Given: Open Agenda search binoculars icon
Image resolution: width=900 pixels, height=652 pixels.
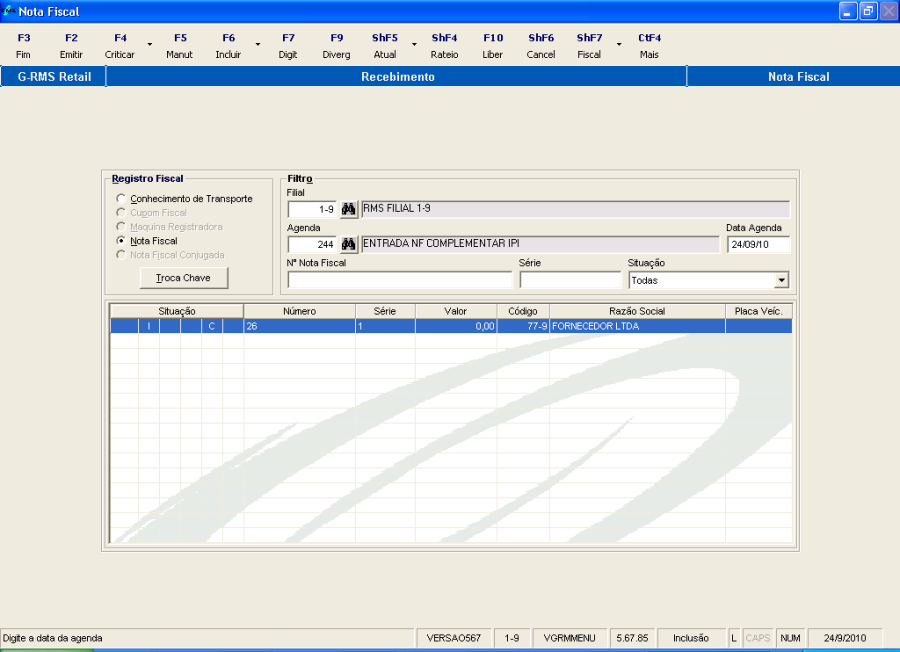Looking at the screenshot, I should click(348, 244).
